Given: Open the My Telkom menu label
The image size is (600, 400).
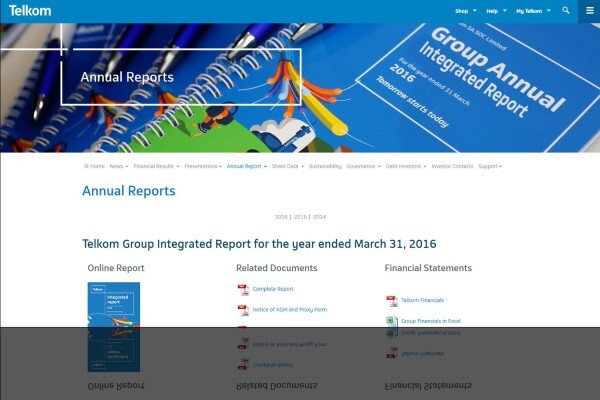Looking at the screenshot, I should tap(529, 11).
